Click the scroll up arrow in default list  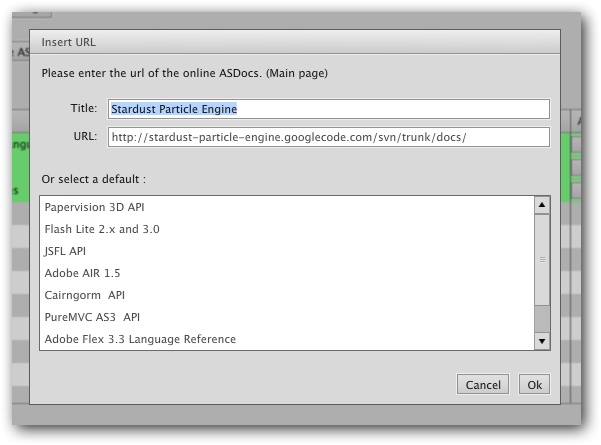[542, 205]
